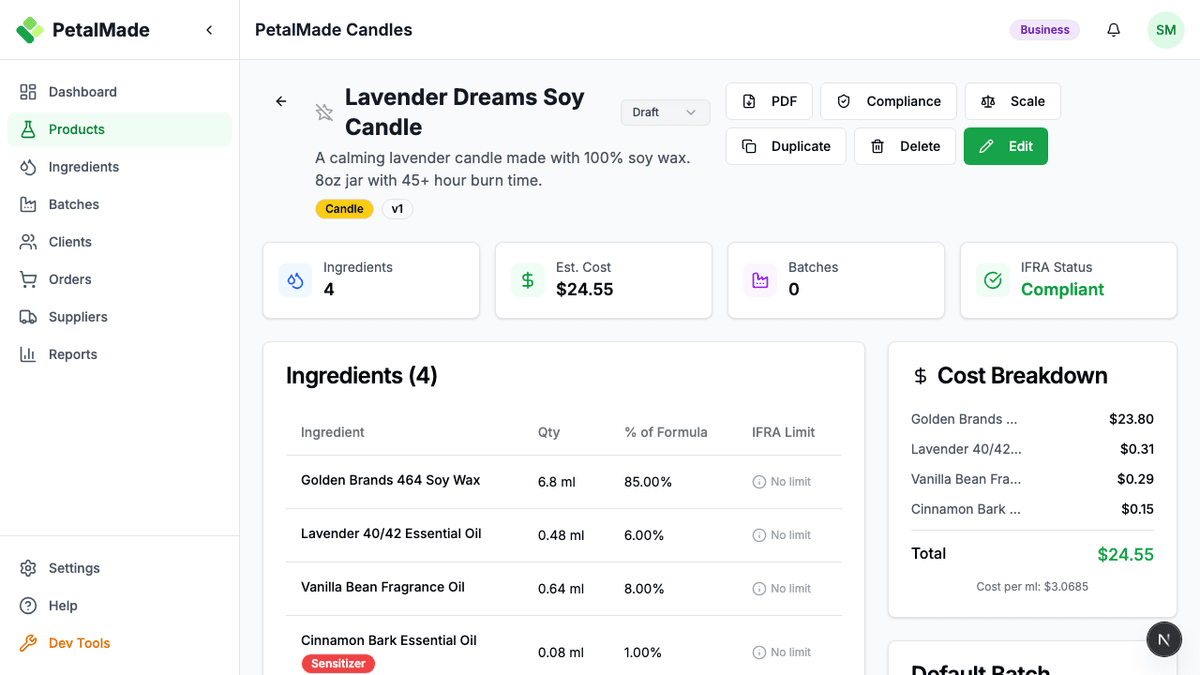Open the Settings gear icon
1200x675 pixels.
pos(29,568)
